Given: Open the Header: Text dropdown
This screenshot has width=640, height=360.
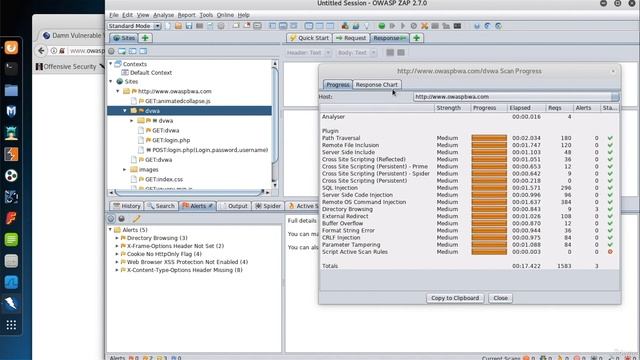Looking at the screenshot, I should [x=309, y=53].
